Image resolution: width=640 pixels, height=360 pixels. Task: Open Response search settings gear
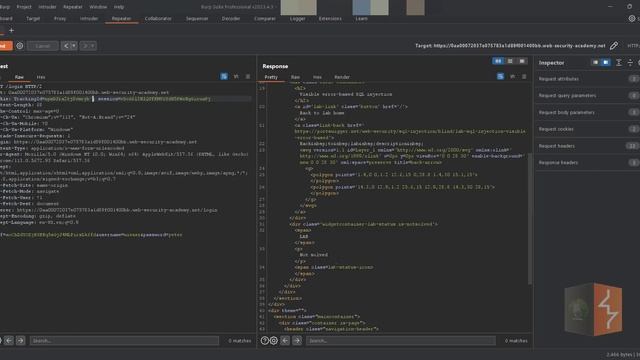[x=273, y=340]
